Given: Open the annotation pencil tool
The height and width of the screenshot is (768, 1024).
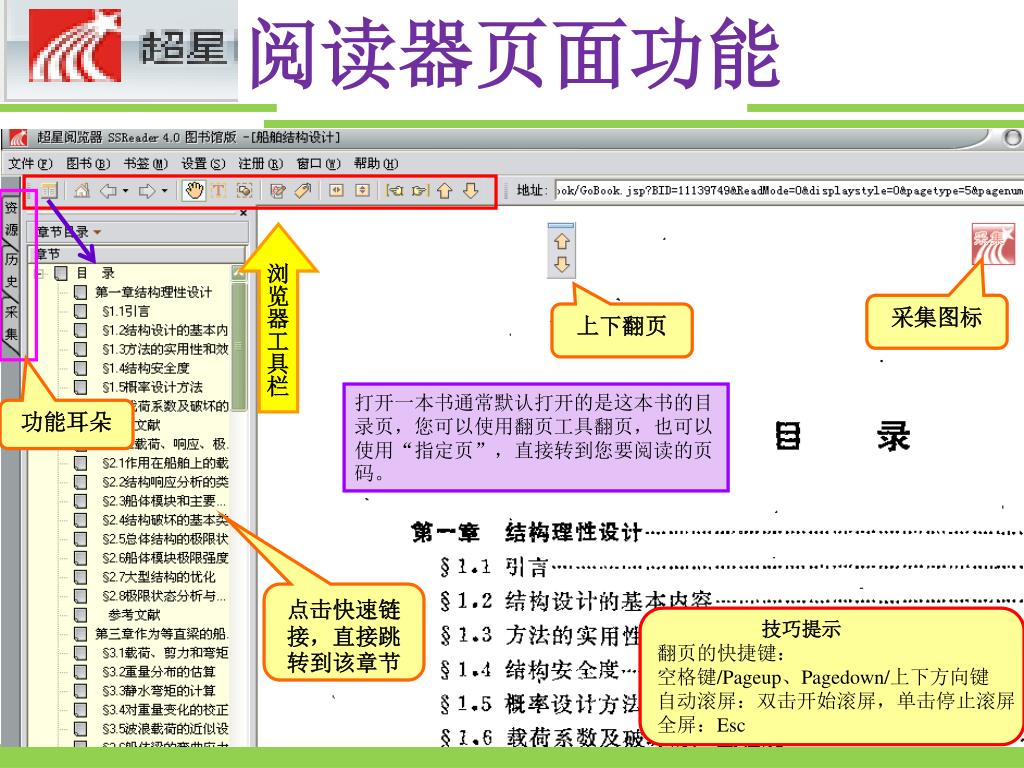Looking at the screenshot, I should (x=278, y=191).
